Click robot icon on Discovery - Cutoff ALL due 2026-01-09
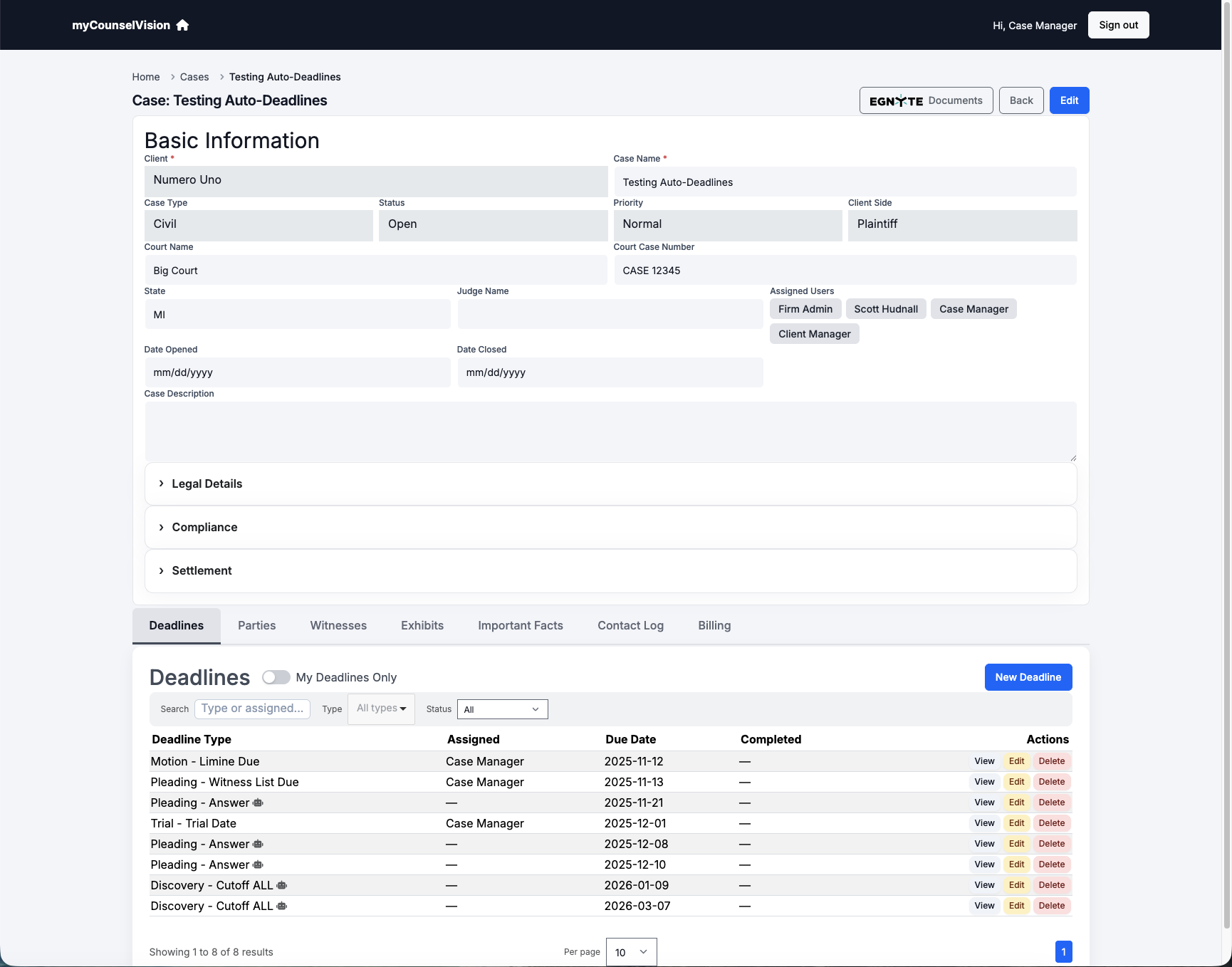 coord(281,885)
